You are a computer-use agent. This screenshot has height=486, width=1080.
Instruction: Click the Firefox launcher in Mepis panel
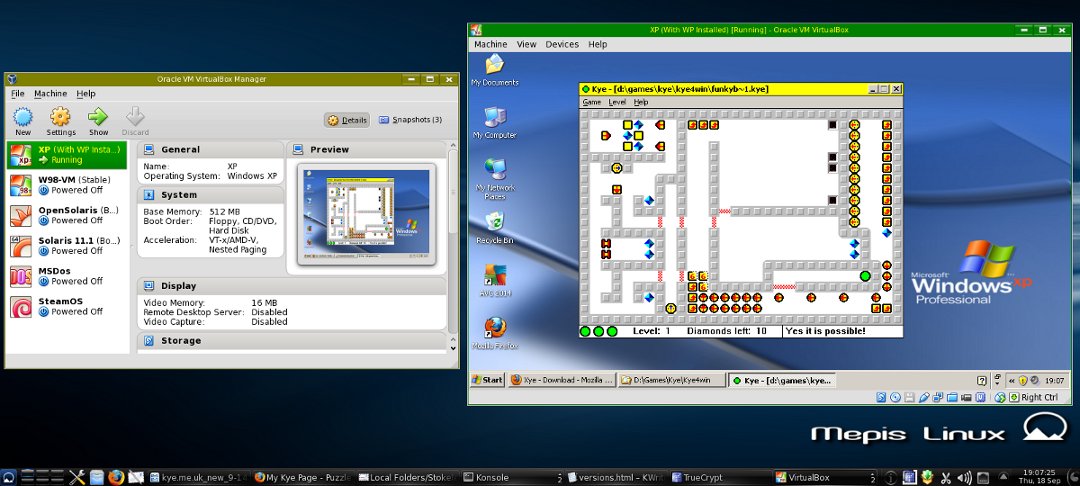(x=116, y=477)
